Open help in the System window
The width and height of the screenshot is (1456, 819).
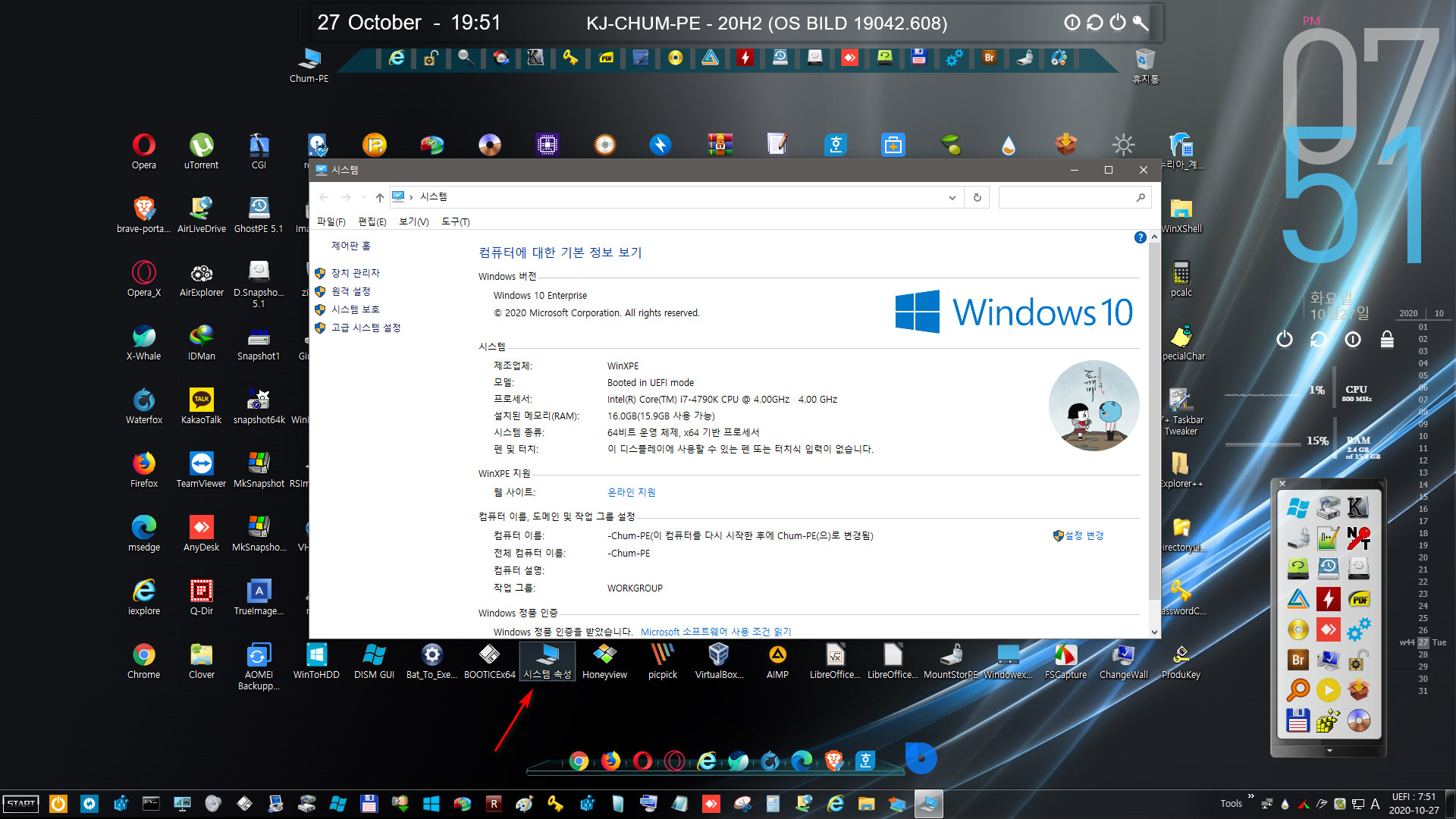tap(1140, 237)
